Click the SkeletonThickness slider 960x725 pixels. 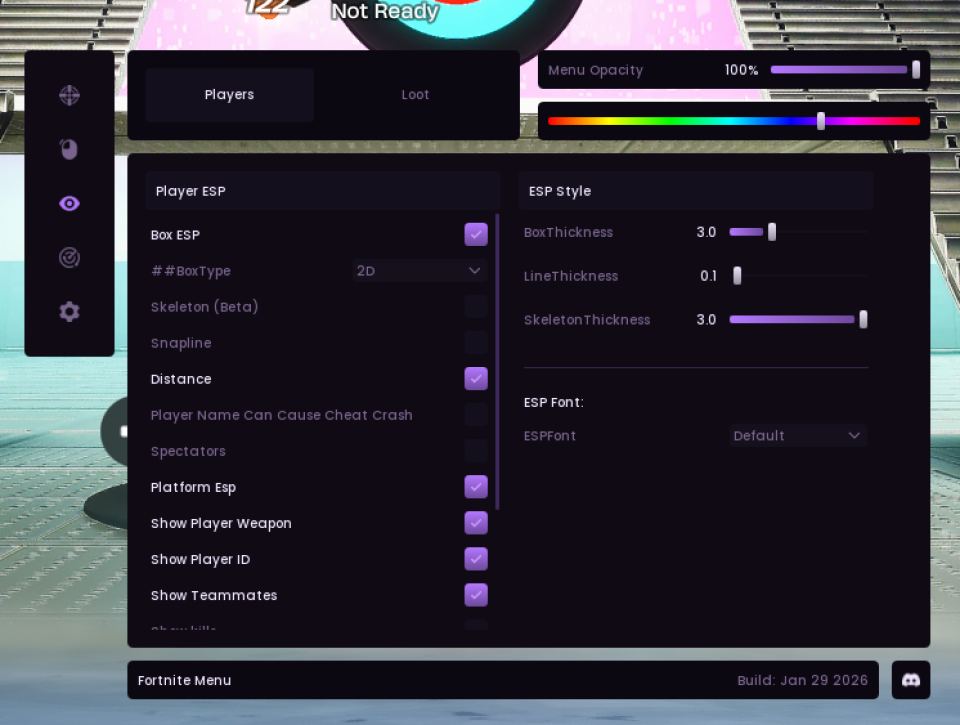pos(798,319)
